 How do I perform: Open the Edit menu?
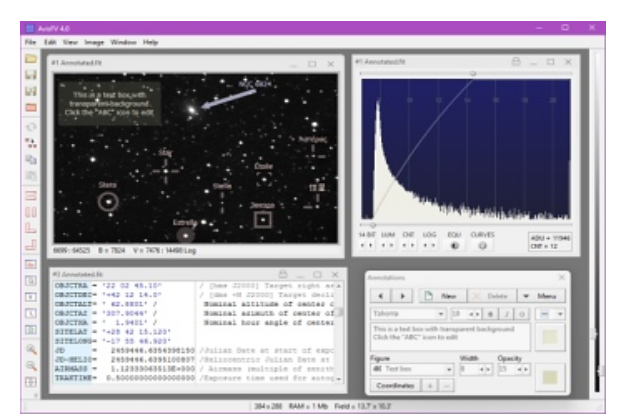(x=50, y=42)
